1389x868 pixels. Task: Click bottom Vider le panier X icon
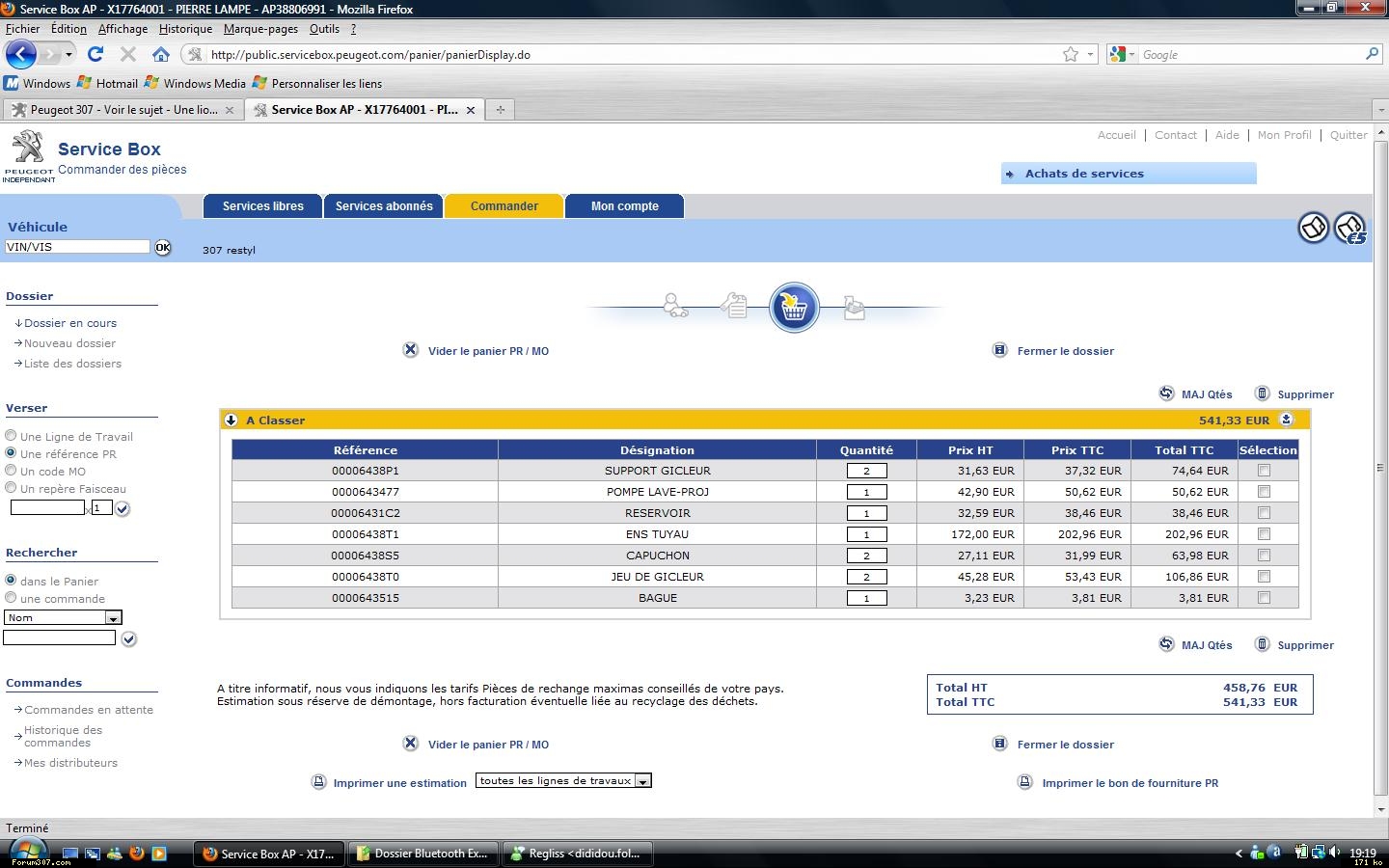411,744
